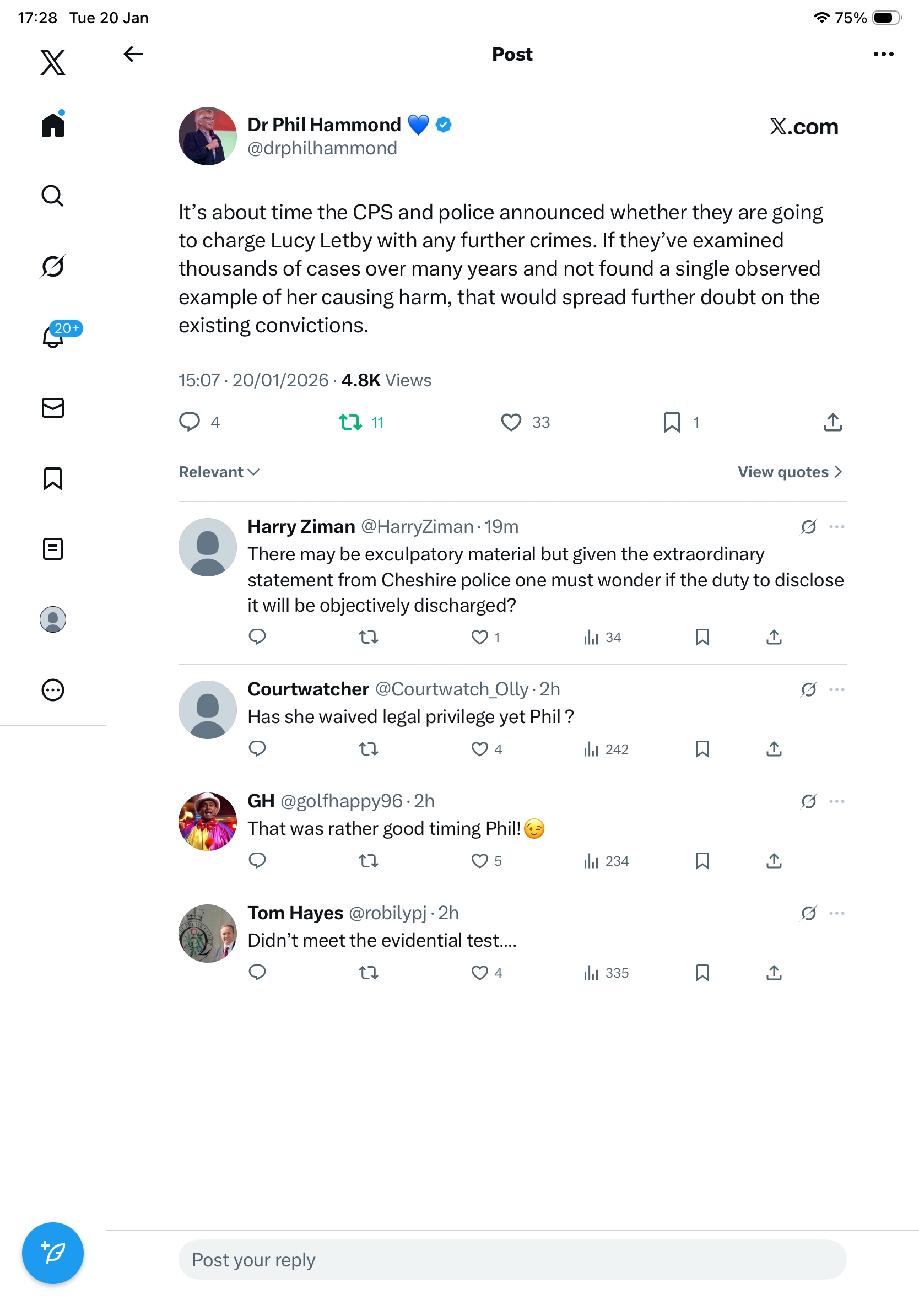This screenshot has height=1316, width=919.
Task: Open Messages envelope icon
Action: [53, 408]
